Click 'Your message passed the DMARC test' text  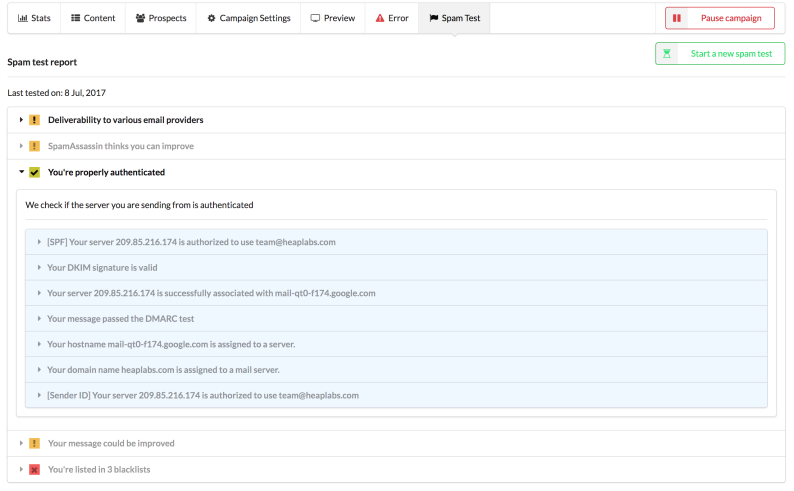point(121,319)
